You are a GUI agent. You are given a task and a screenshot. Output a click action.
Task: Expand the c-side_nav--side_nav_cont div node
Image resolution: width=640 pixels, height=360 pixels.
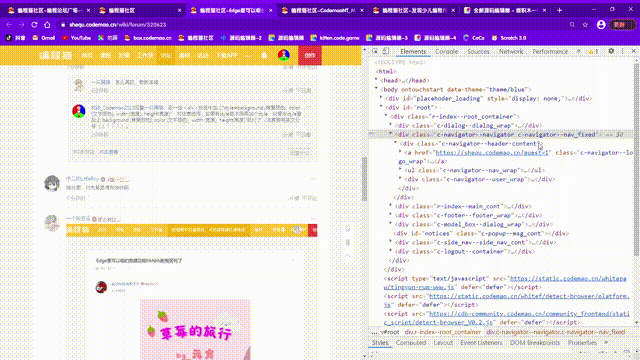[391, 242]
